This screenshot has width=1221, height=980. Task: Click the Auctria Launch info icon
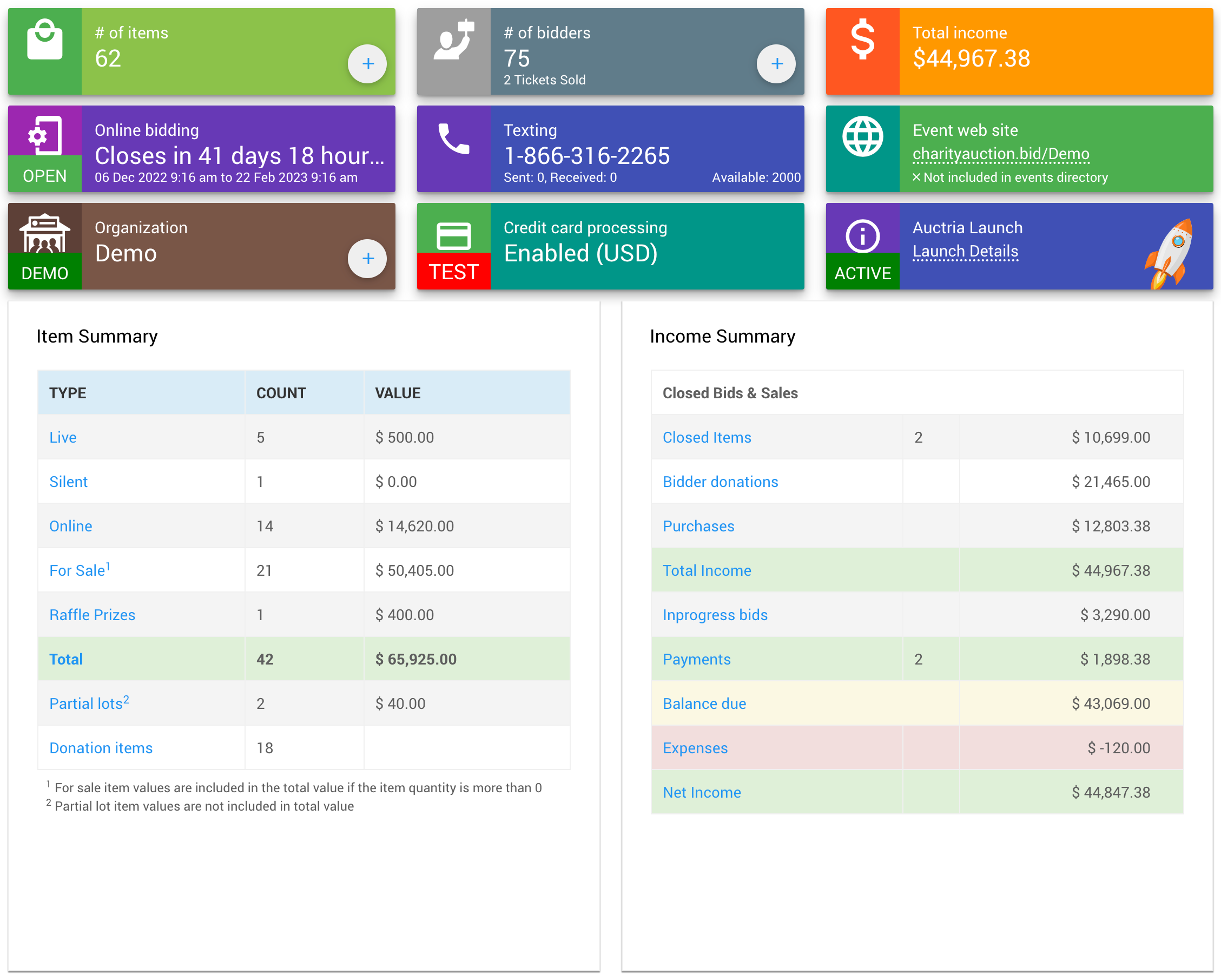(862, 235)
